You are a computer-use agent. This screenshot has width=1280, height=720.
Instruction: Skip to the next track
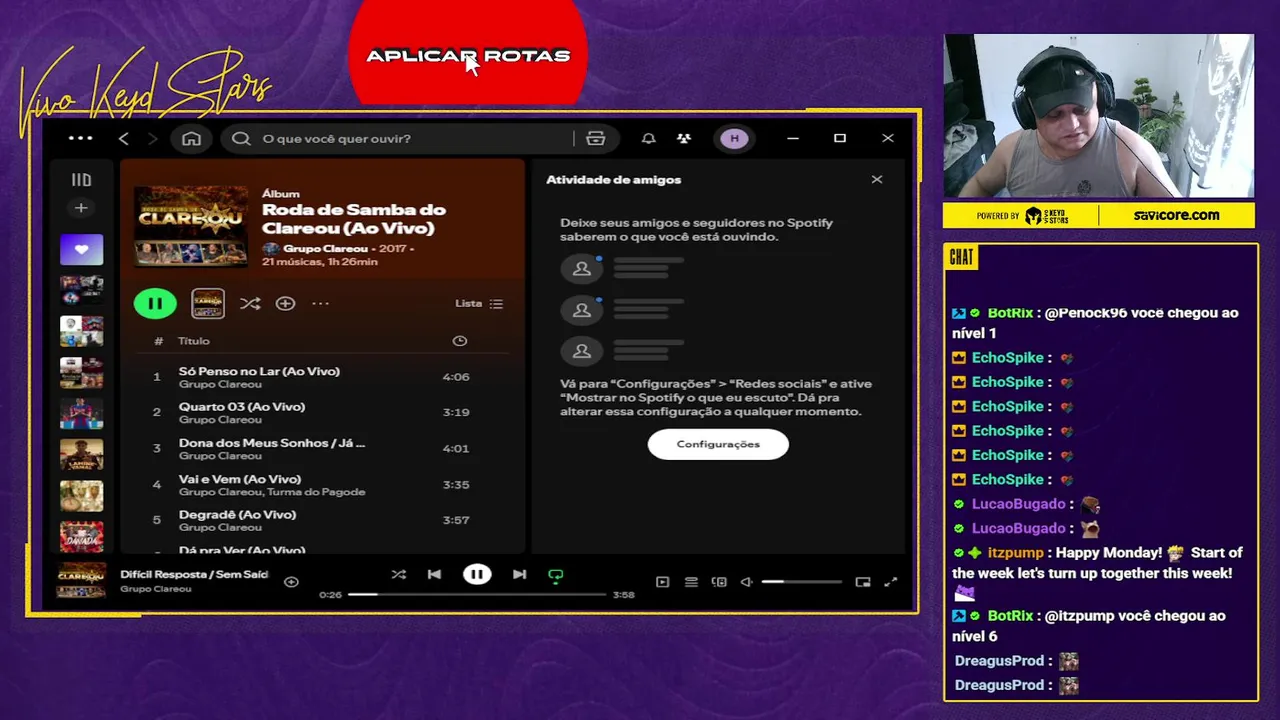pos(519,574)
